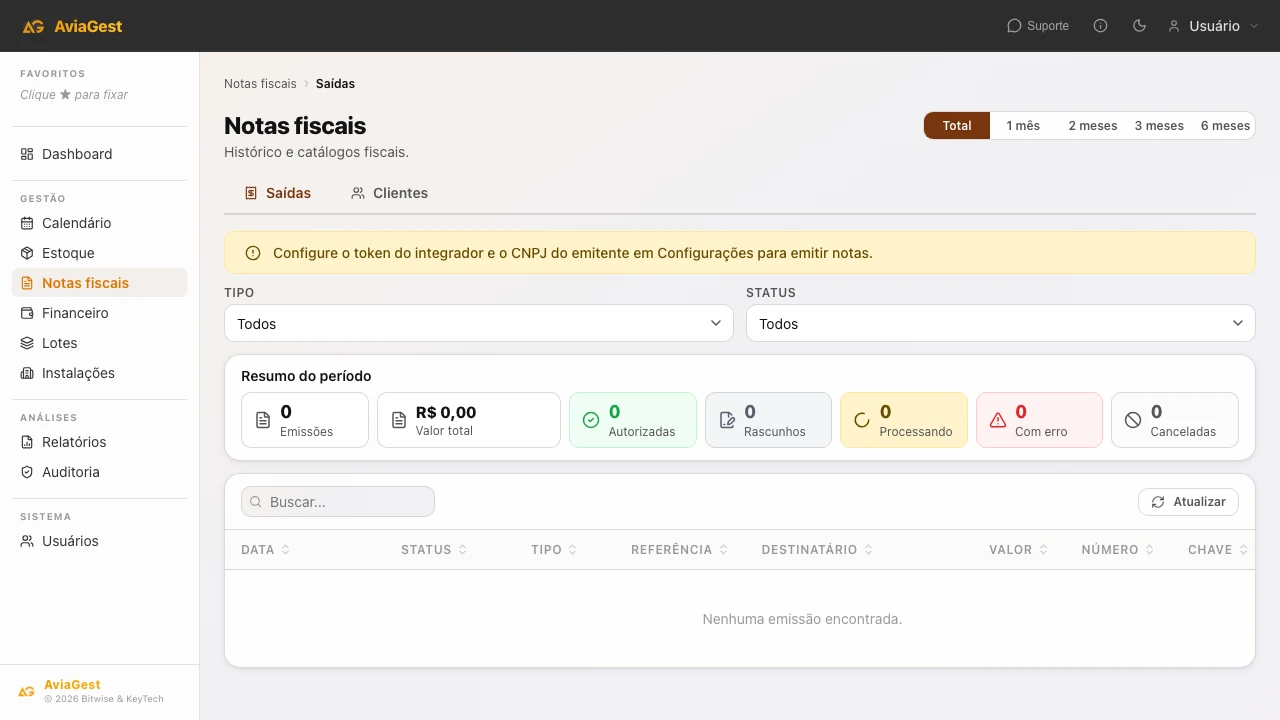This screenshot has width=1280, height=720.
Task: Click Notas fiscais in the breadcrumb
Action: 260,84
